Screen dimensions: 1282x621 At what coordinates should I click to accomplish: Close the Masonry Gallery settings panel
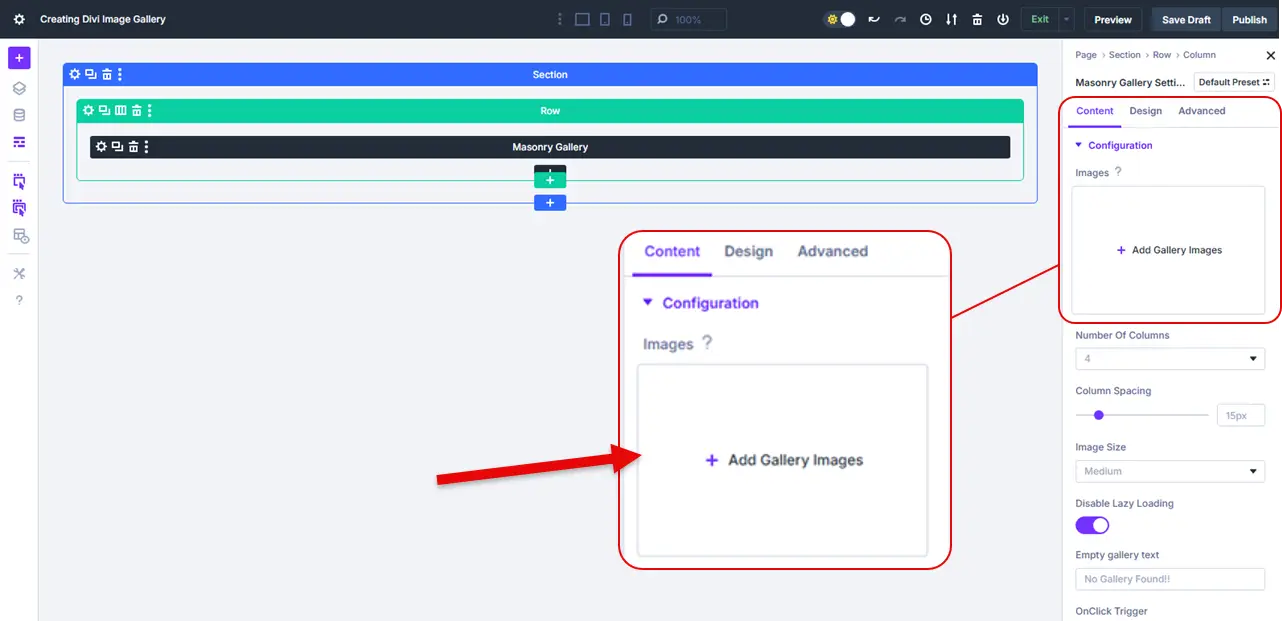tap(1271, 55)
